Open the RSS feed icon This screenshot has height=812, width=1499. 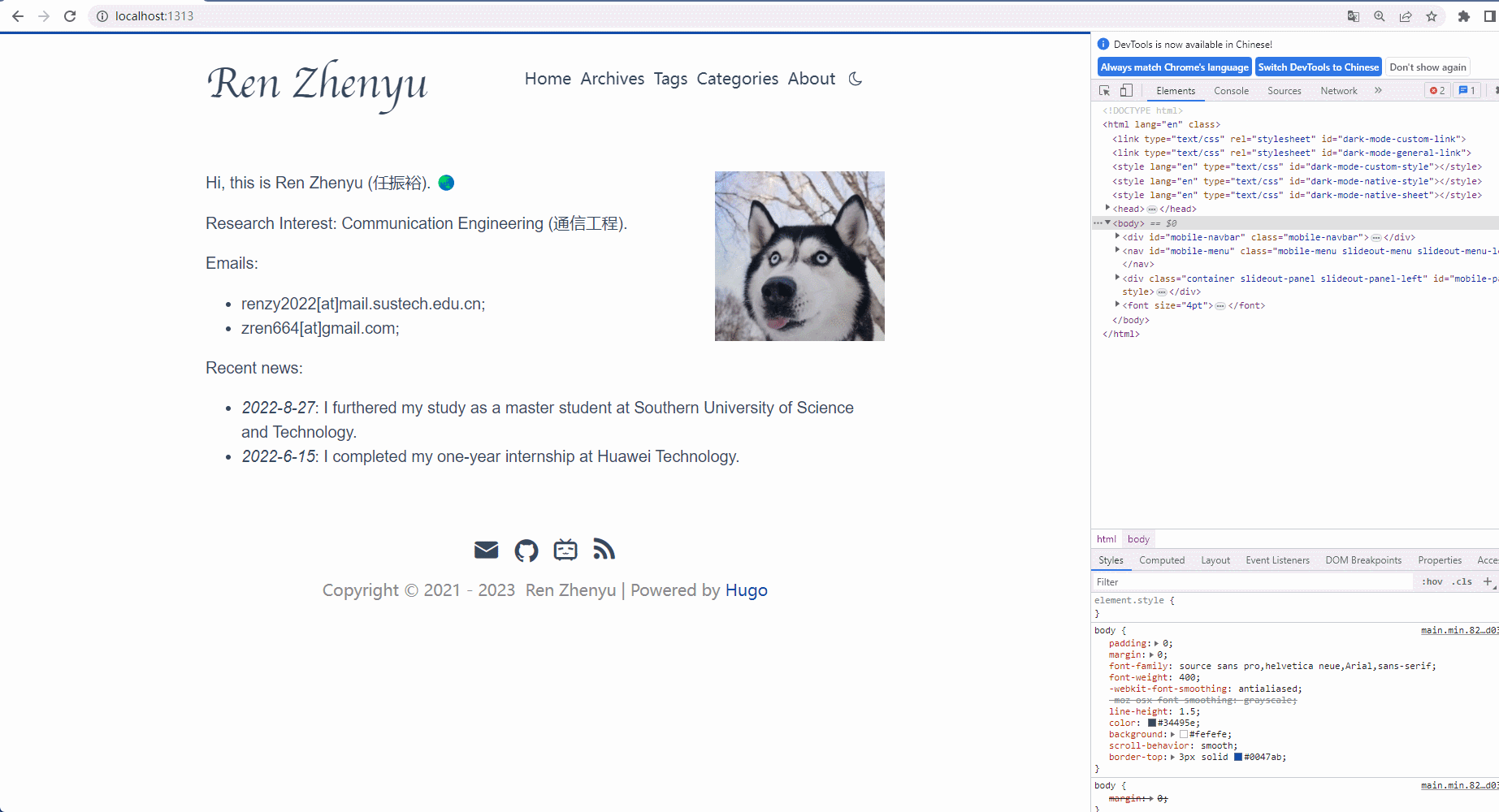pos(604,550)
